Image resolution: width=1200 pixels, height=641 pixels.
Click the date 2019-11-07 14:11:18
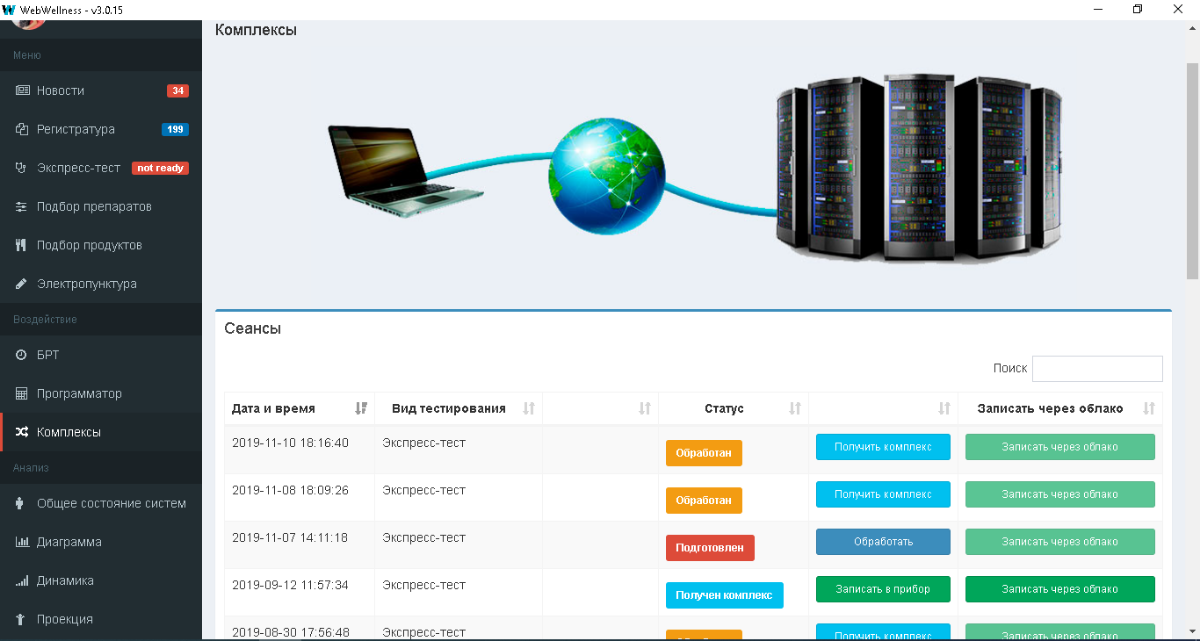pyautogui.click(x=290, y=537)
